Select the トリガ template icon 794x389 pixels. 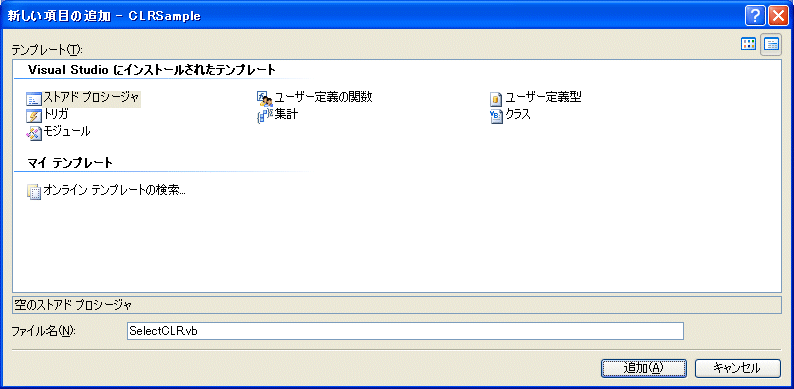click(x=34, y=116)
